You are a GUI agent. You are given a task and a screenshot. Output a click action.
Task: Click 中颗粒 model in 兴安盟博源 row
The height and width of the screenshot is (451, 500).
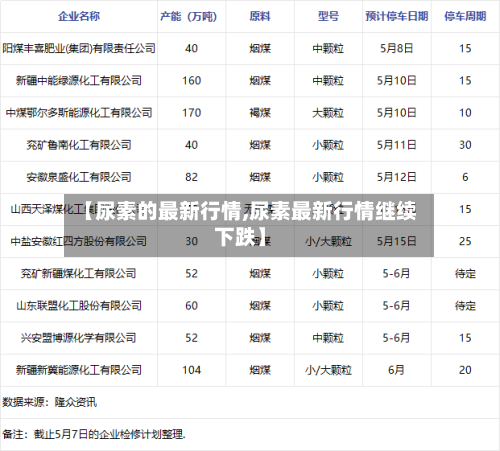point(328,338)
